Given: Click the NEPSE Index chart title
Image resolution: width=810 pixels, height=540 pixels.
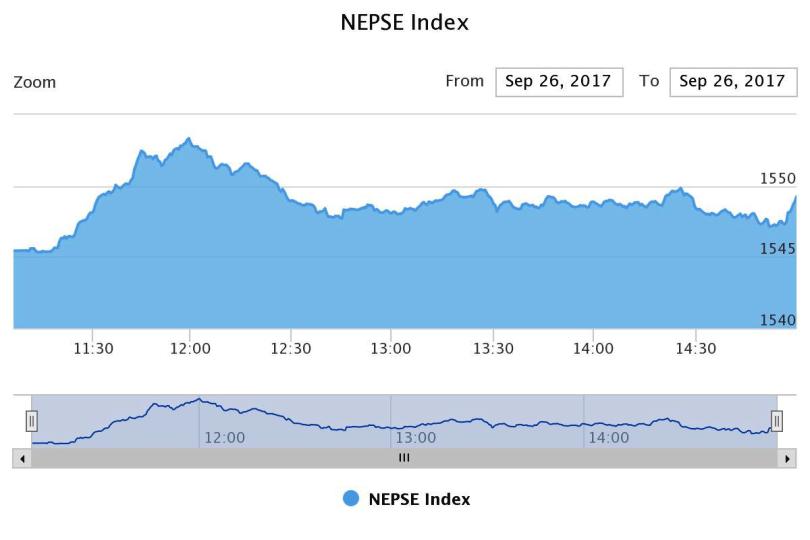Looking at the screenshot, I should [x=405, y=22].
